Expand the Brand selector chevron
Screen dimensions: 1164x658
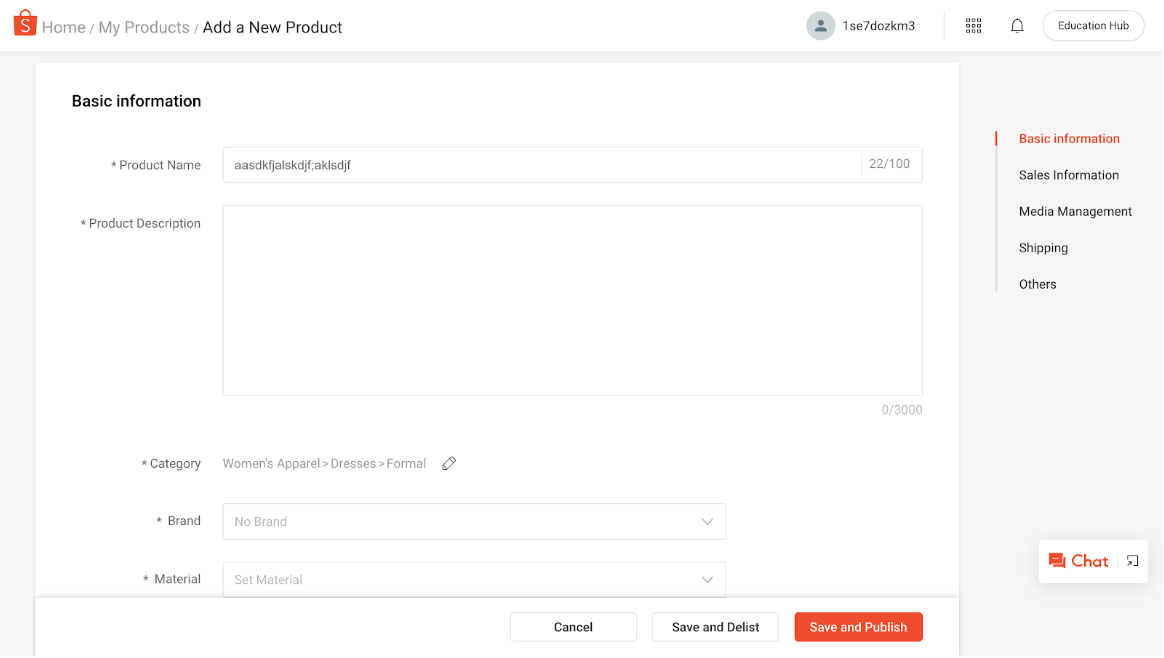pyautogui.click(x=707, y=521)
